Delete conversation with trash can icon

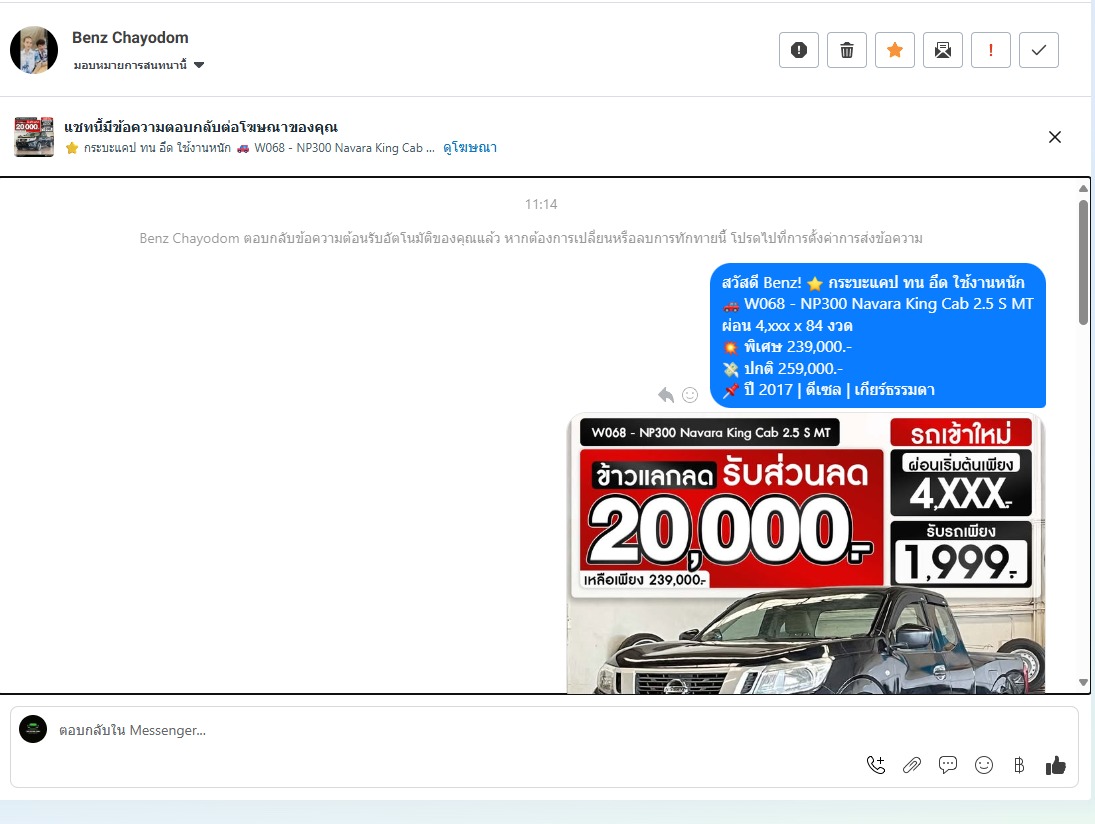click(x=846, y=50)
